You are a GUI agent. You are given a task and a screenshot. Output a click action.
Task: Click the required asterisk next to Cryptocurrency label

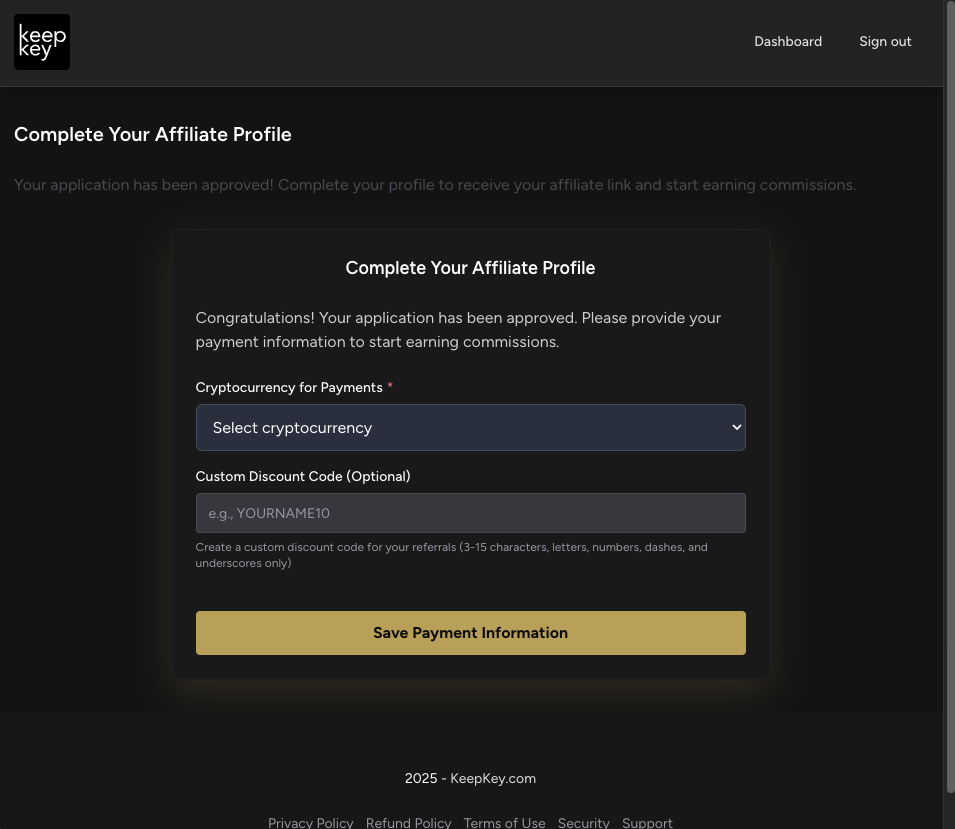click(389, 386)
